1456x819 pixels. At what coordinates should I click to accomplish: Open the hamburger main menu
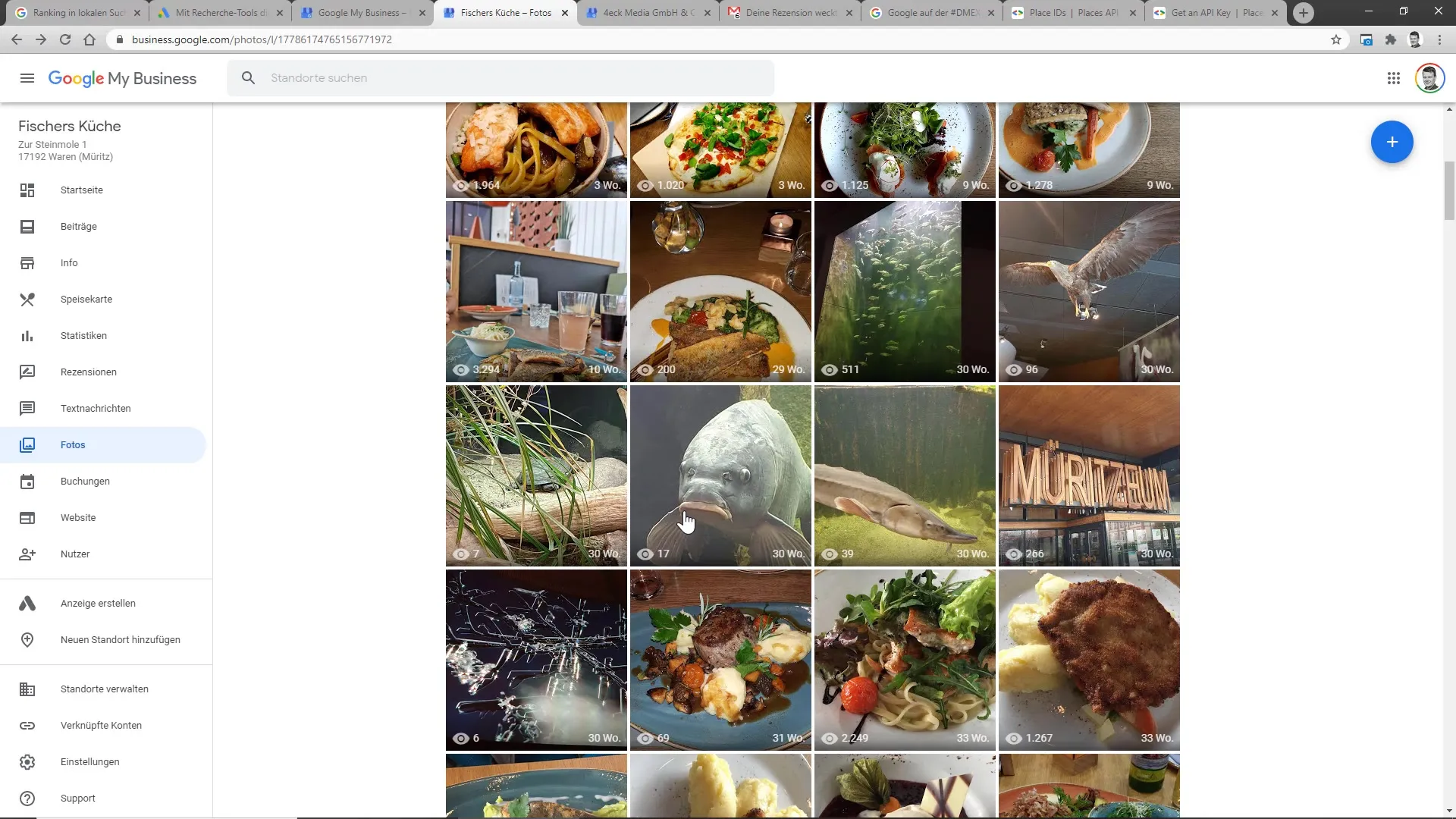[x=27, y=78]
